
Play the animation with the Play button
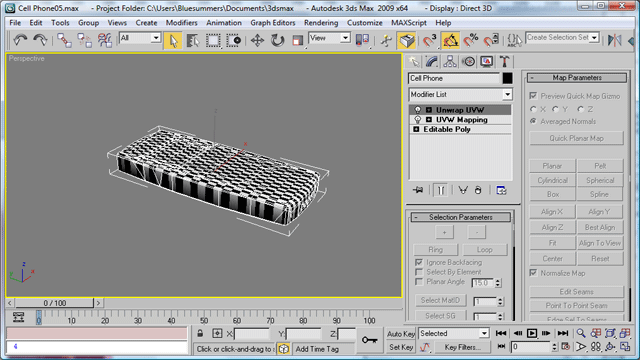[531, 333]
